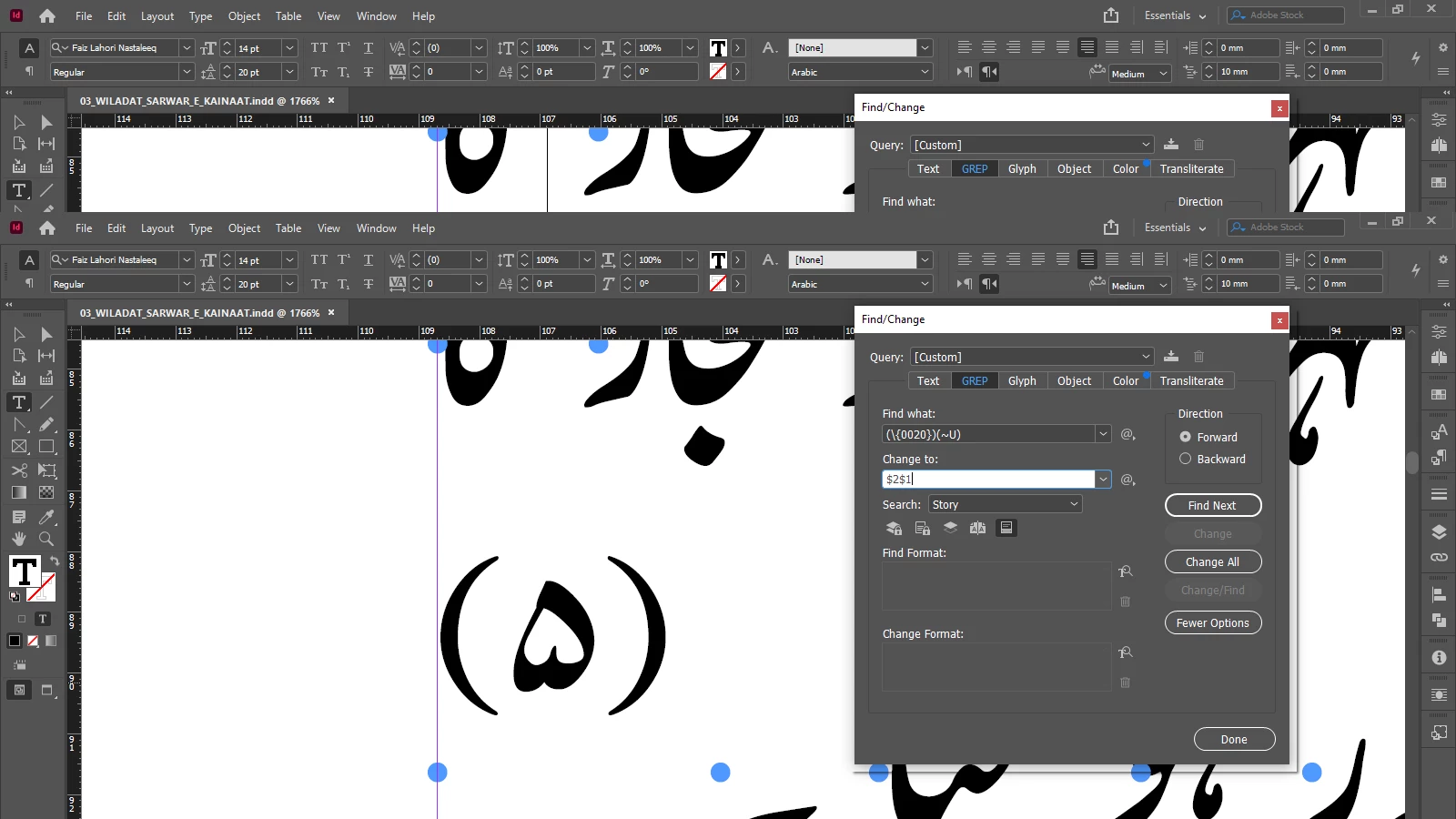Choose the Note tool

[x=19, y=517]
